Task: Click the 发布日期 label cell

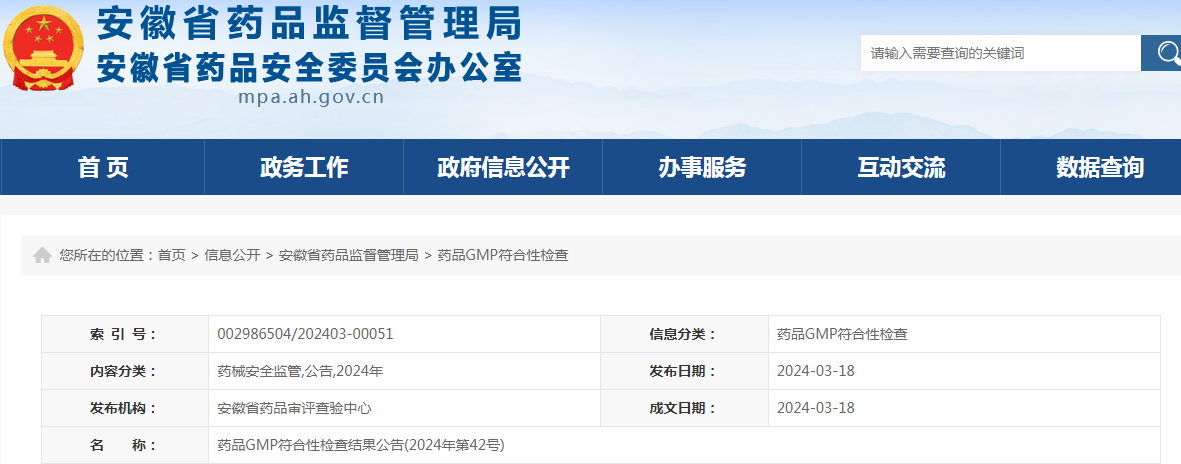Action: [684, 371]
